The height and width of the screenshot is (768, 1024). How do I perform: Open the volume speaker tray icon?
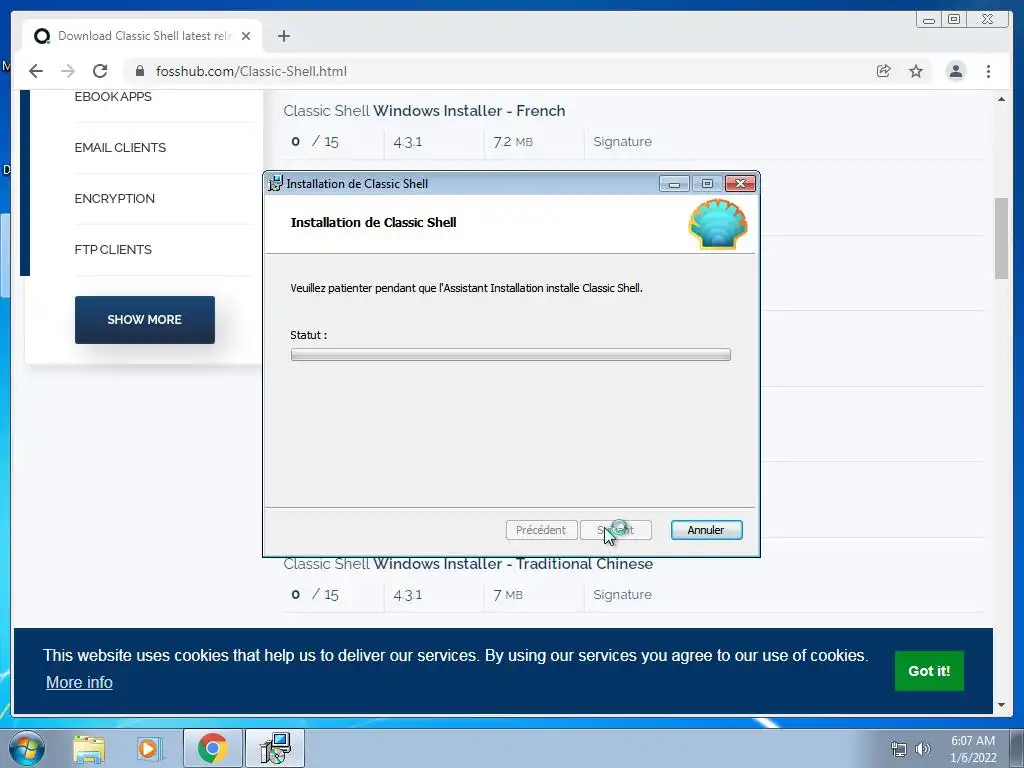[x=923, y=749]
